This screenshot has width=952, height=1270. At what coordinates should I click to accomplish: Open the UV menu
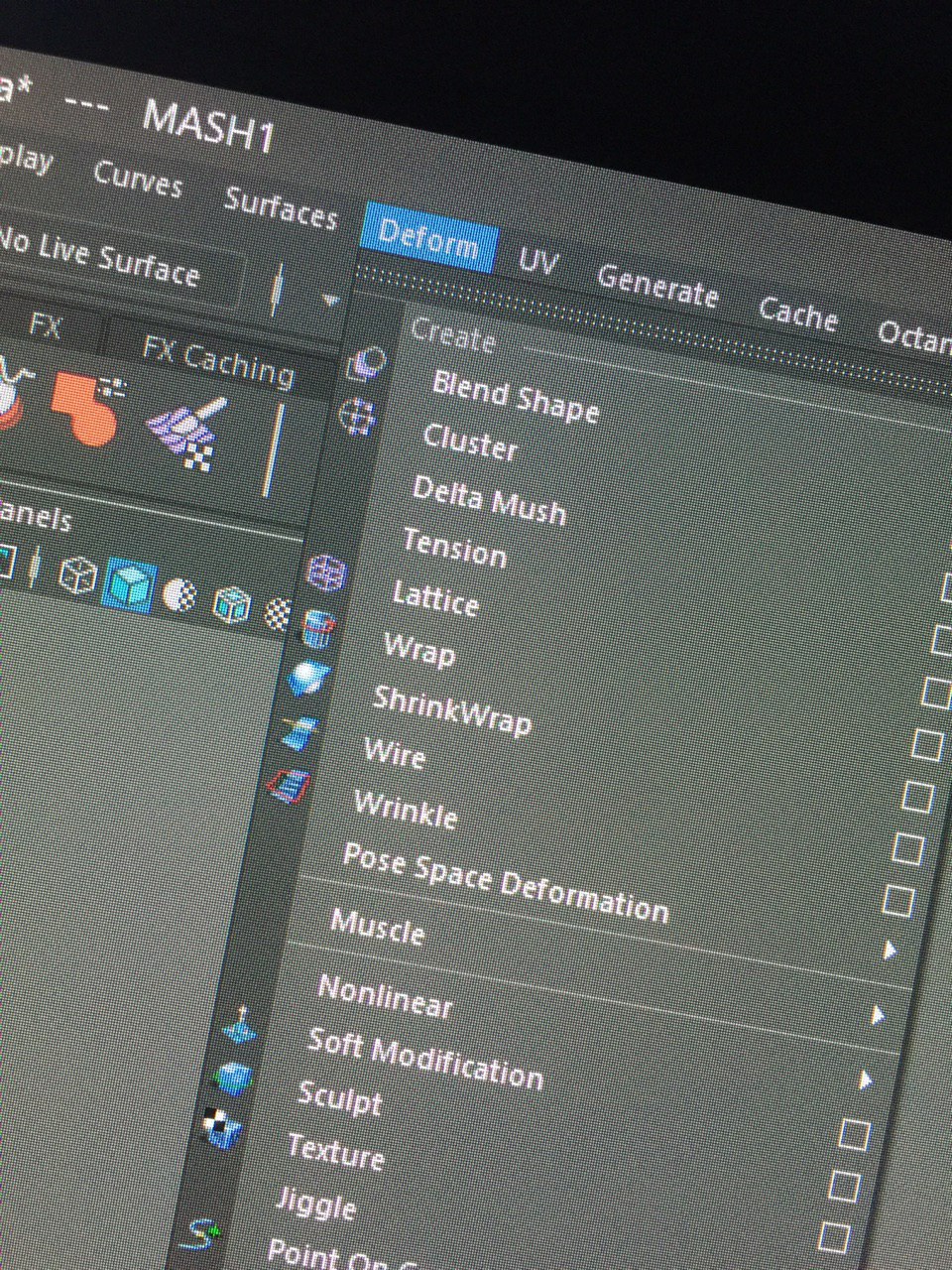point(539,261)
